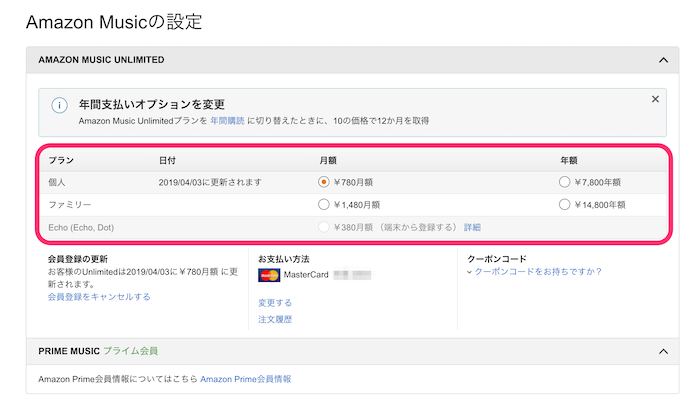Image resolution: width=696 pixels, height=406 pixels.
Task: Collapse the Amazon Music Unlimited section
Action: pyautogui.click(x=662, y=60)
